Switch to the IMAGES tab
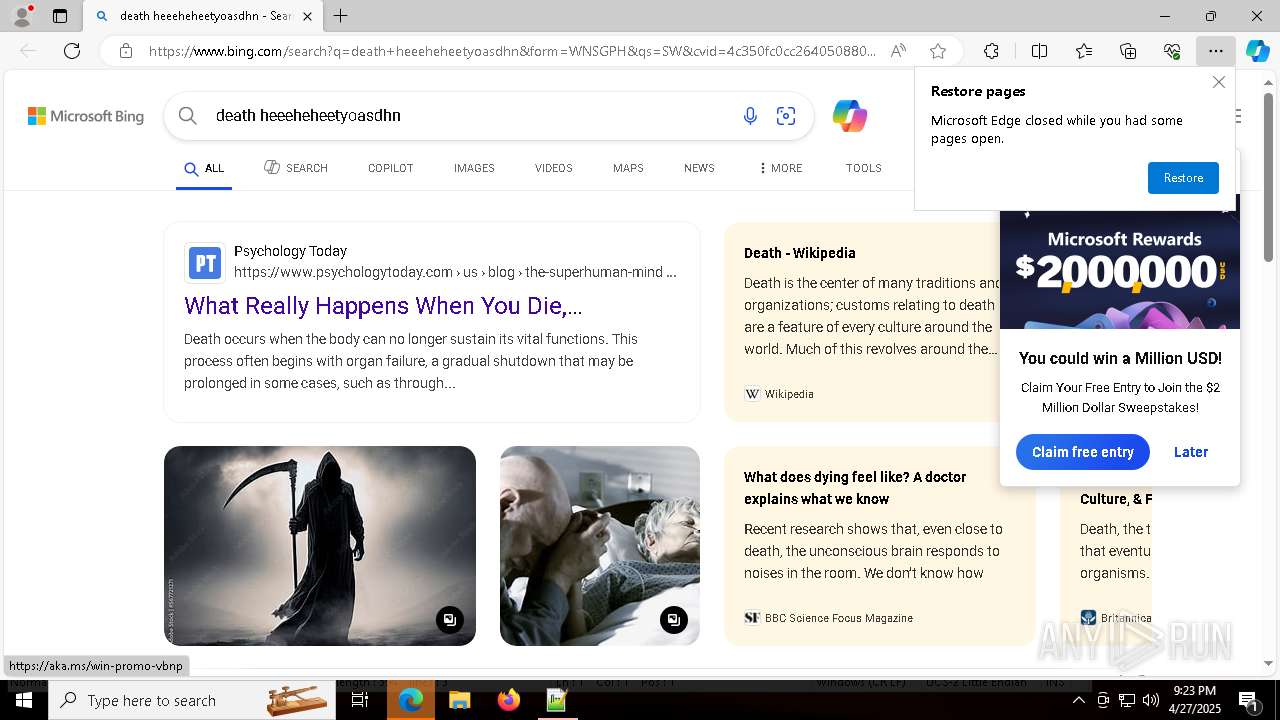The image size is (1280, 720). [474, 168]
